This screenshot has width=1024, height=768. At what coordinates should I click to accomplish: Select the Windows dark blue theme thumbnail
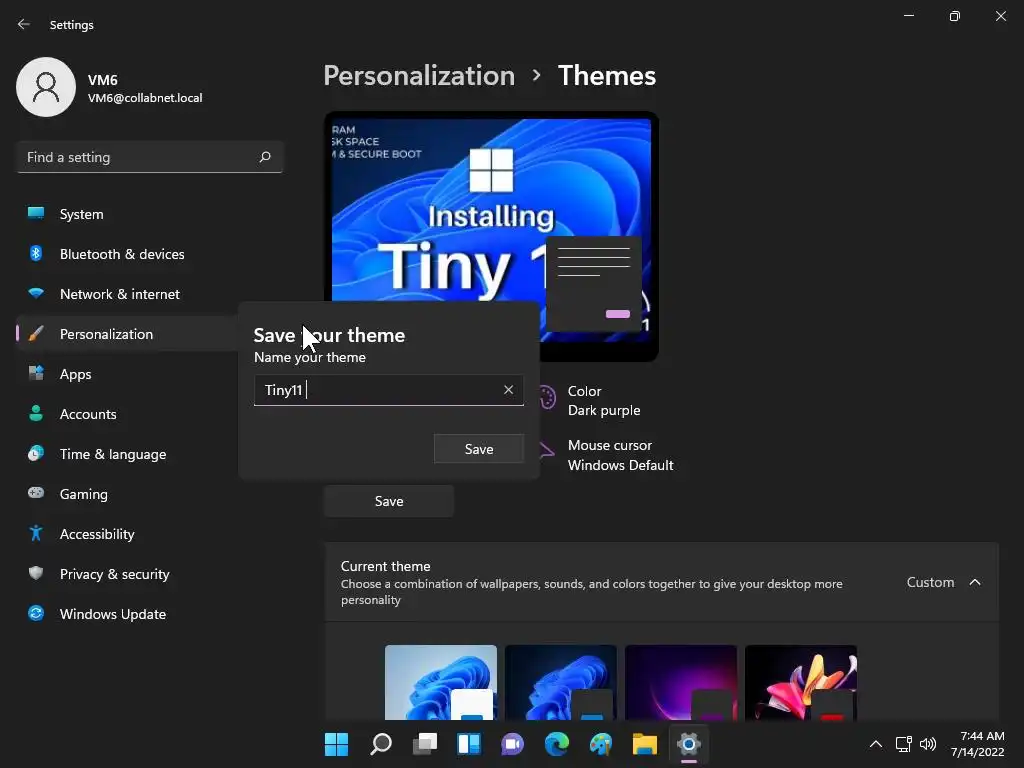pos(560,682)
